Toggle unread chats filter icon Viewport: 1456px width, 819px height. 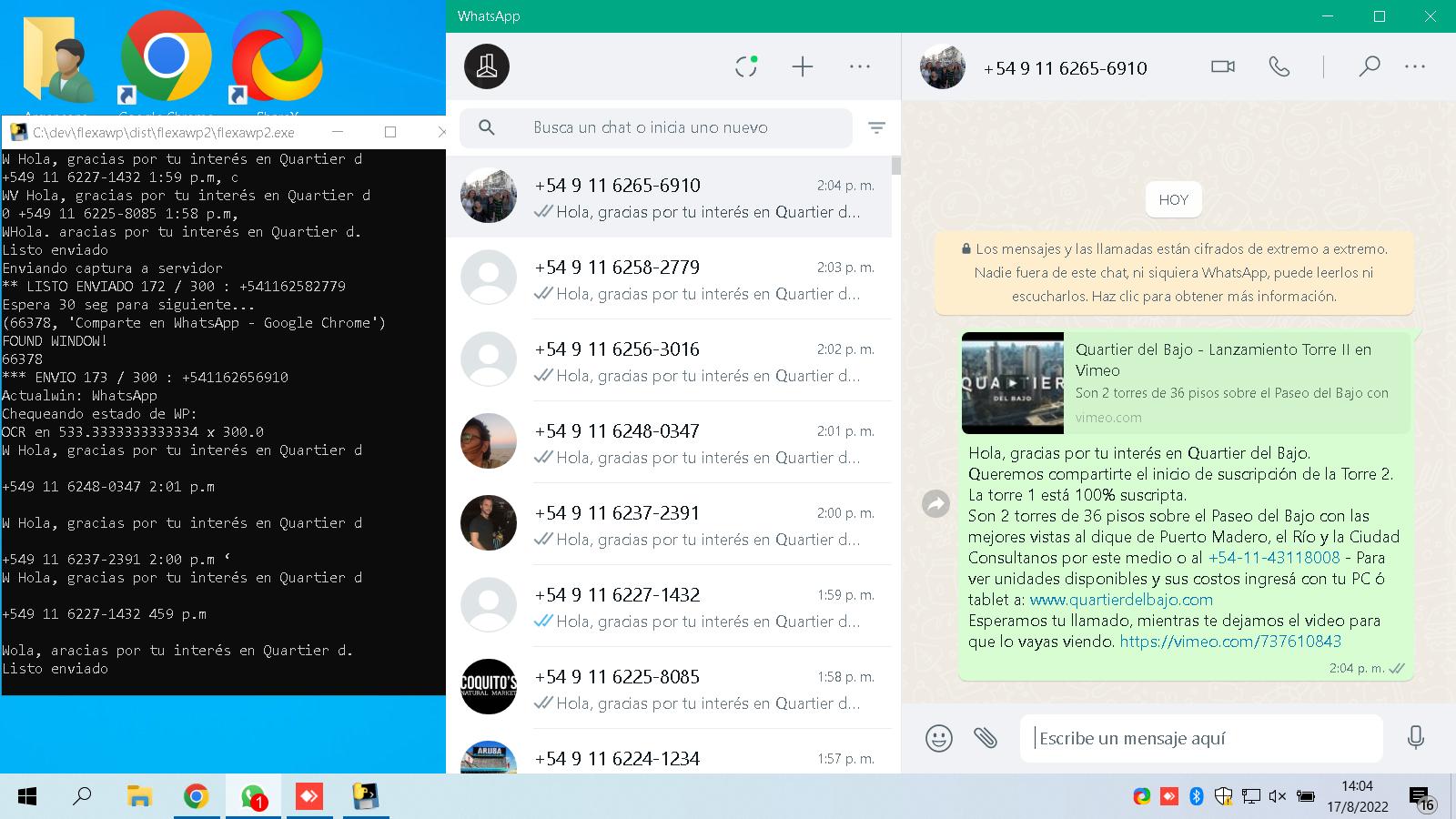pos(876,128)
